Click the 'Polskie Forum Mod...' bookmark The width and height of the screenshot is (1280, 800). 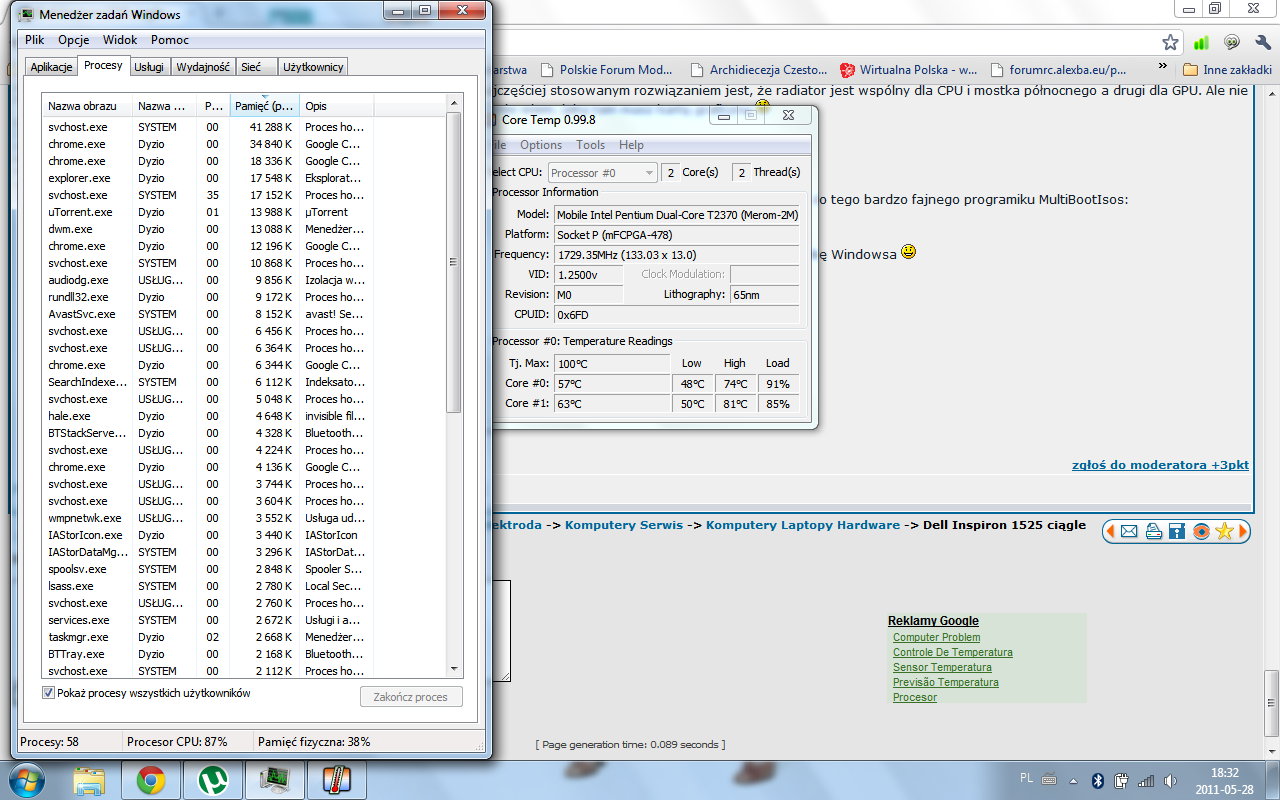[606, 70]
